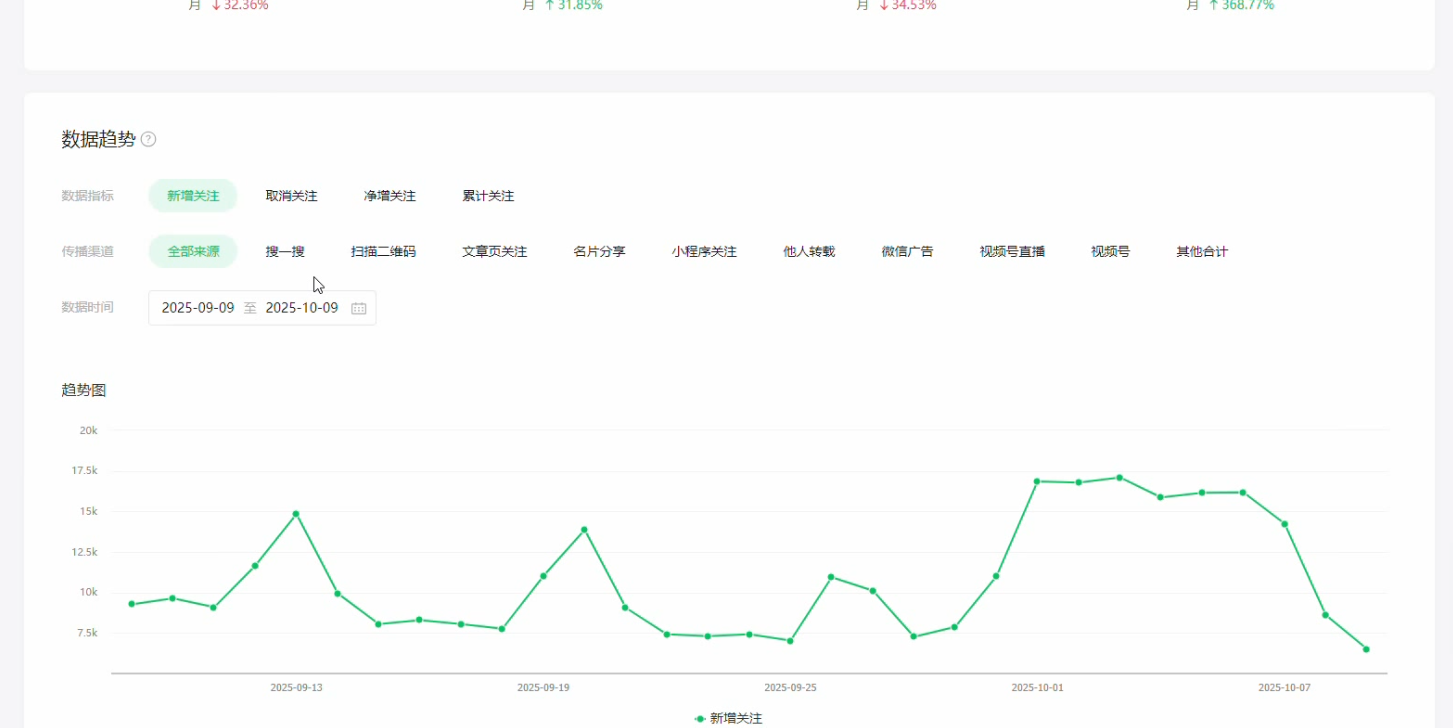Select 全部来源 channel filter

pos(193,252)
